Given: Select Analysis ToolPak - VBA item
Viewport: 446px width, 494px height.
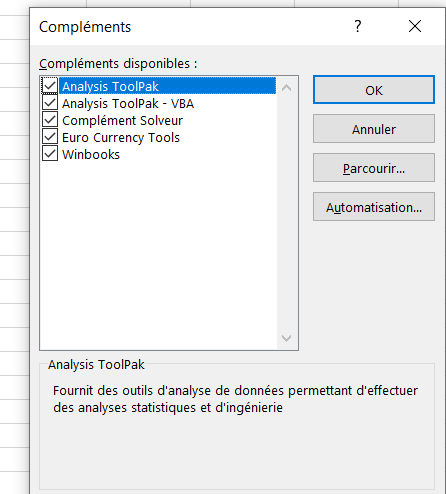Looking at the screenshot, I should click(128, 103).
